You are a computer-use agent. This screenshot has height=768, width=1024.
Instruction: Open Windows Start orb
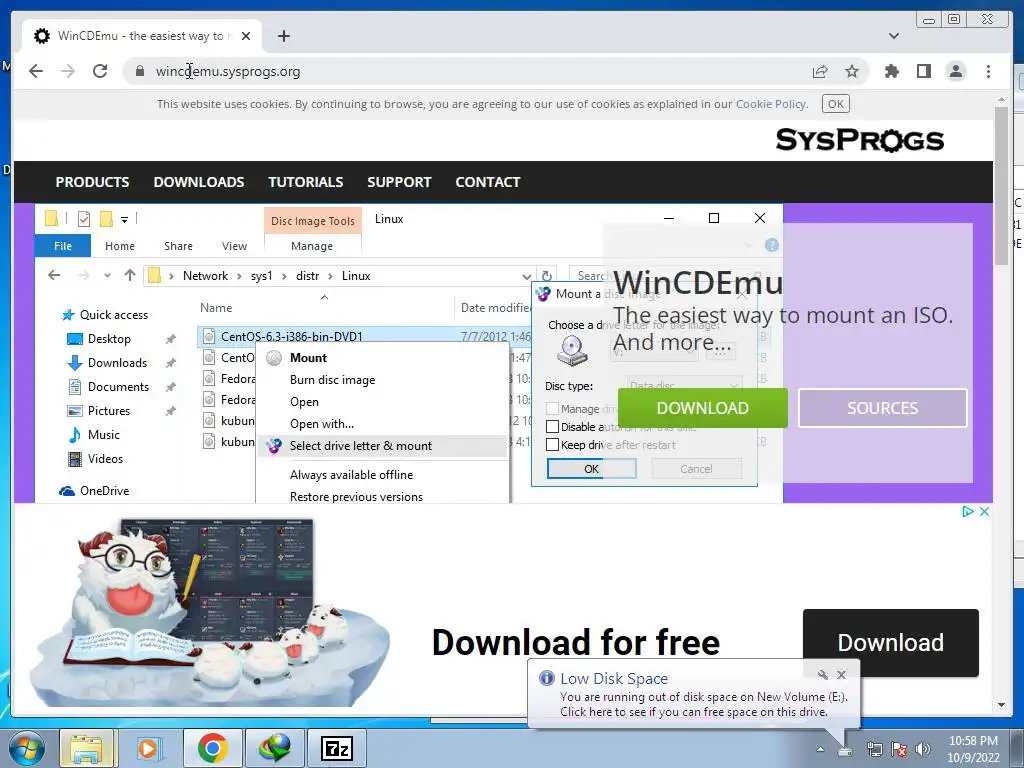[27, 748]
